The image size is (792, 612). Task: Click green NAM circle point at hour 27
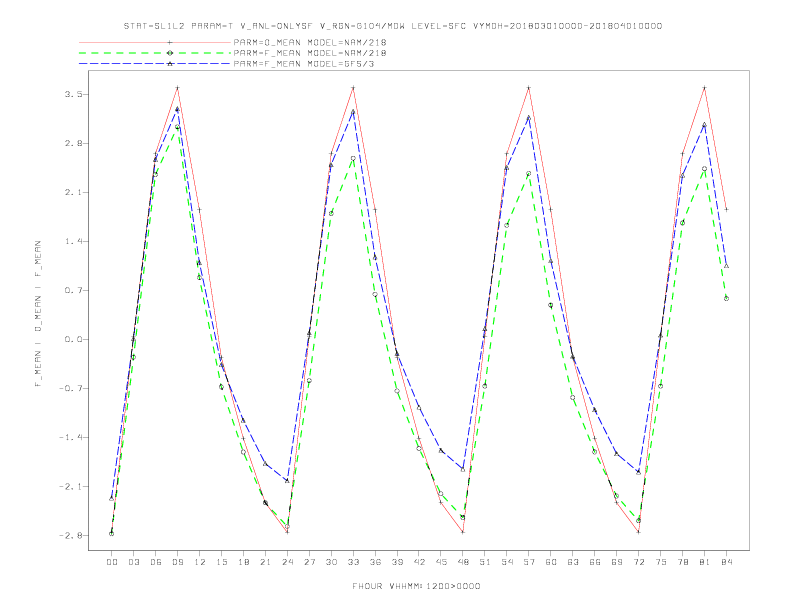tap(309, 381)
